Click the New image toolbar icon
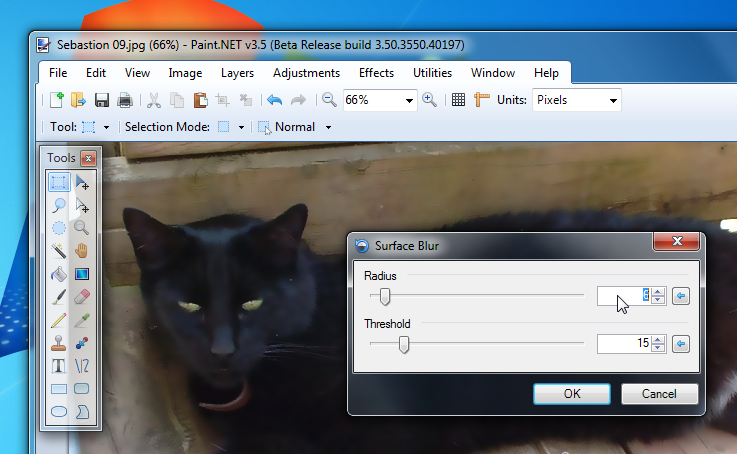737x454 pixels. (56, 100)
